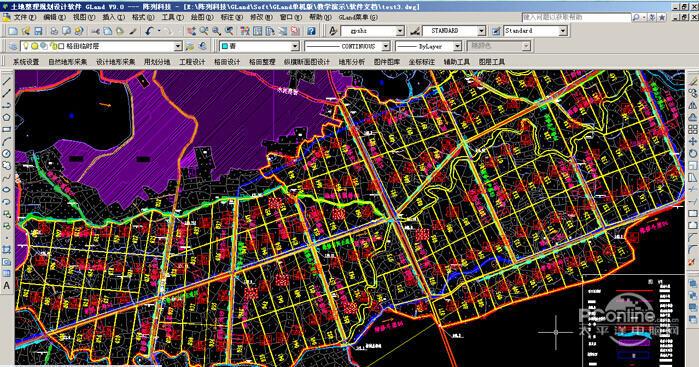
Task: Toggle the layer freeze sun icon
Action: pyautogui.click(x=34, y=46)
